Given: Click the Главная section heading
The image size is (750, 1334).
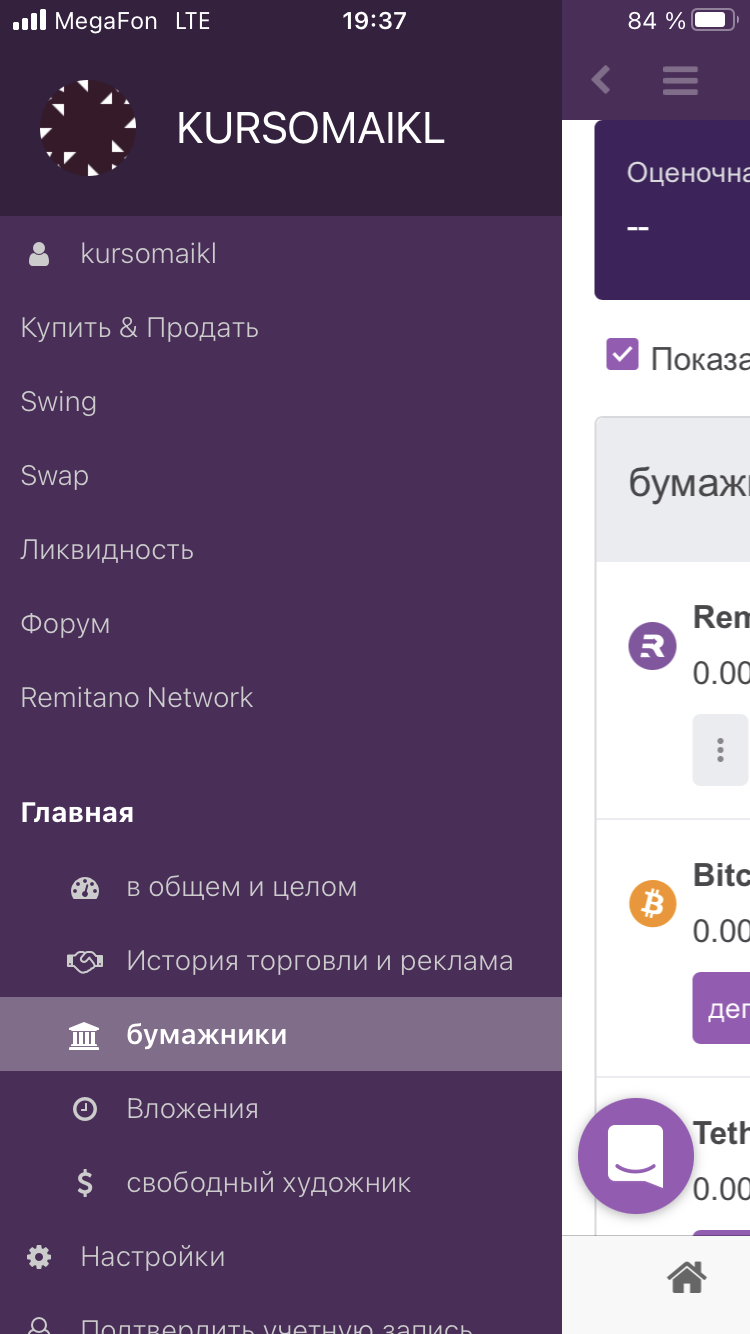Looking at the screenshot, I should [x=77, y=812].
